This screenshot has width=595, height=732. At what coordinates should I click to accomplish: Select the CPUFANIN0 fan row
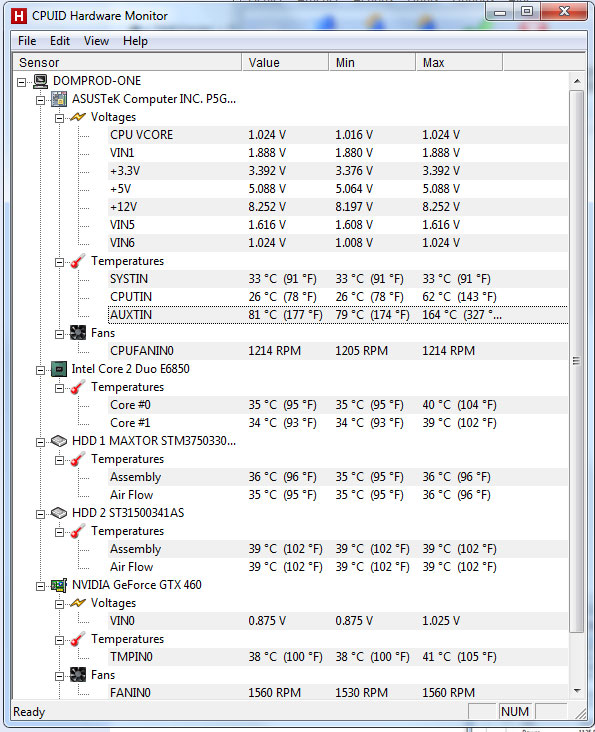click(337, 351)
